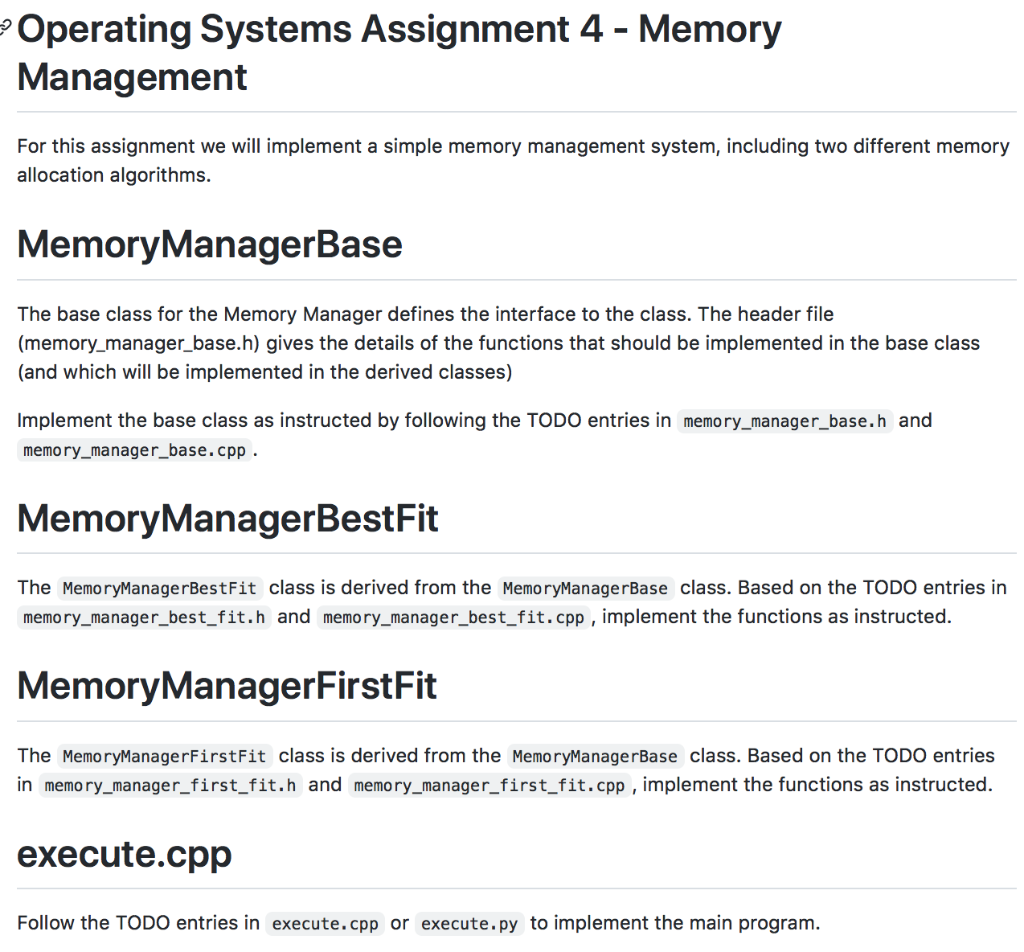The image size is (1024, 952).
Task: Click the memory_manager_first_fit.h code snippet
Action: 170,785
